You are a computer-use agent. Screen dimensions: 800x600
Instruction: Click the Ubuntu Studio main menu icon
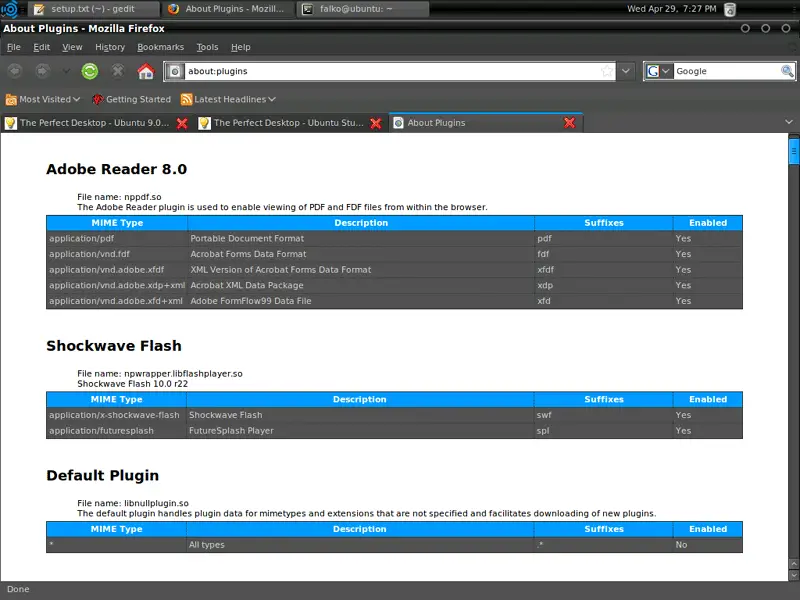[x=10, y=9]
